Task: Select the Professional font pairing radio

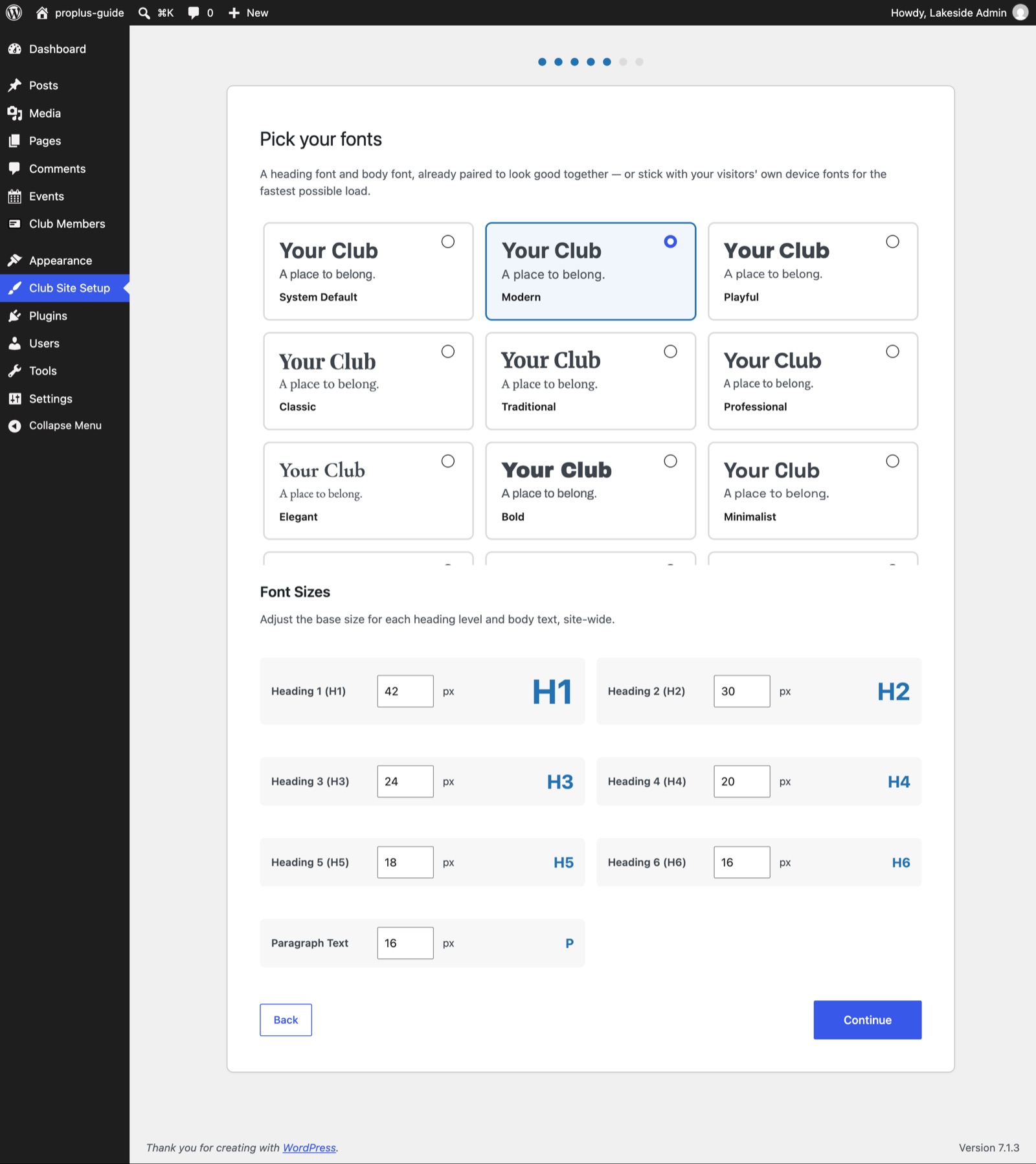Action: pyautogui.click(x=892, y=352)
